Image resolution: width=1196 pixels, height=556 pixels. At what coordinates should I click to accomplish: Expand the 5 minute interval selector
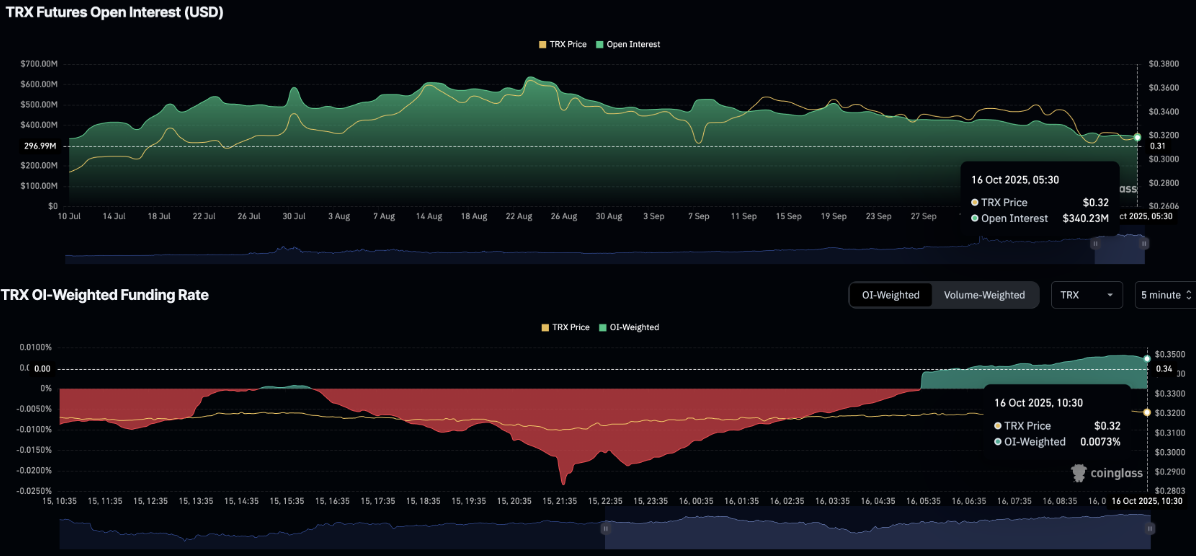pos(1162,295)
